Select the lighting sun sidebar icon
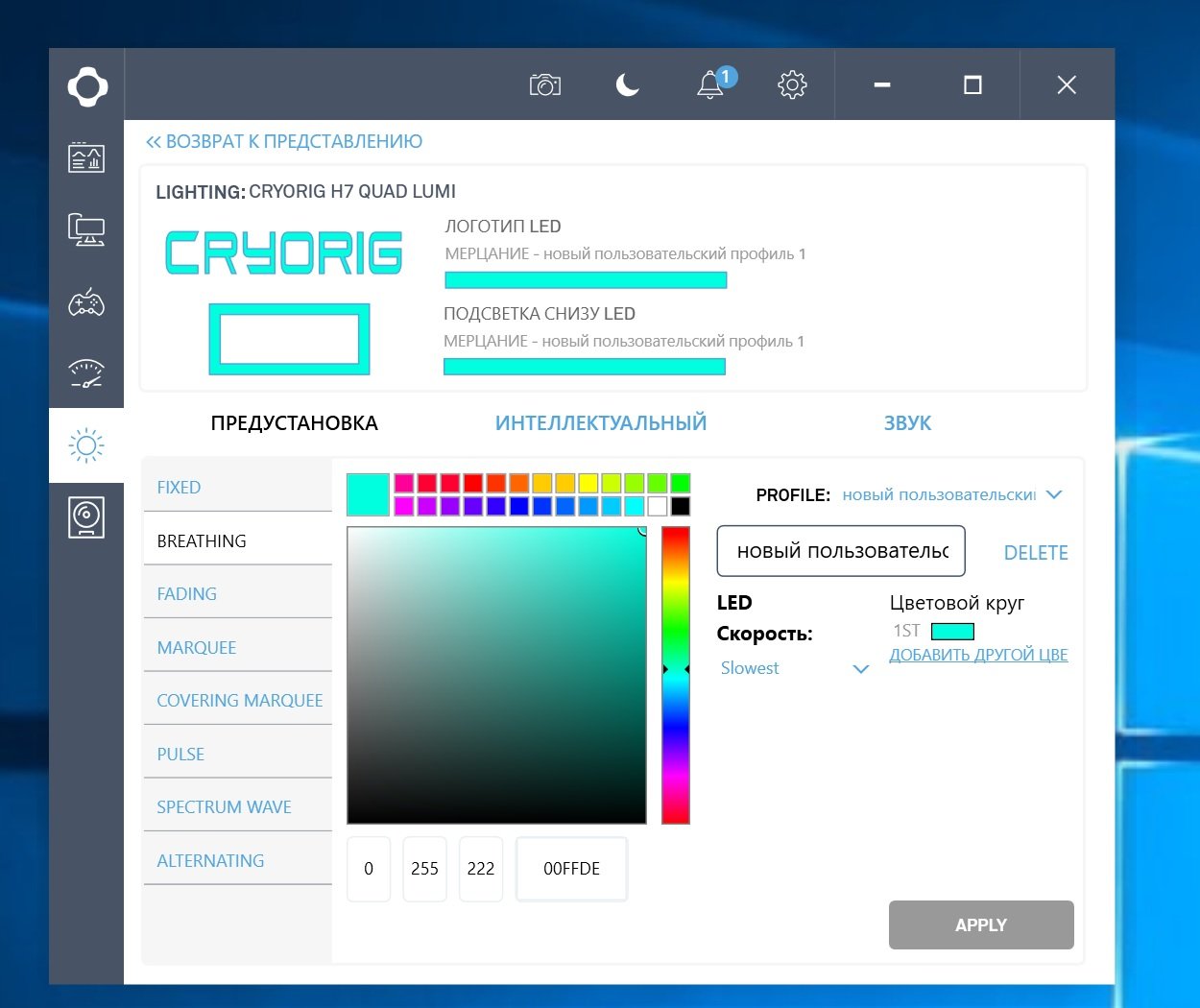This screenshot has height=1008, width=1200. pyautogui.click(x=86, y=445)
